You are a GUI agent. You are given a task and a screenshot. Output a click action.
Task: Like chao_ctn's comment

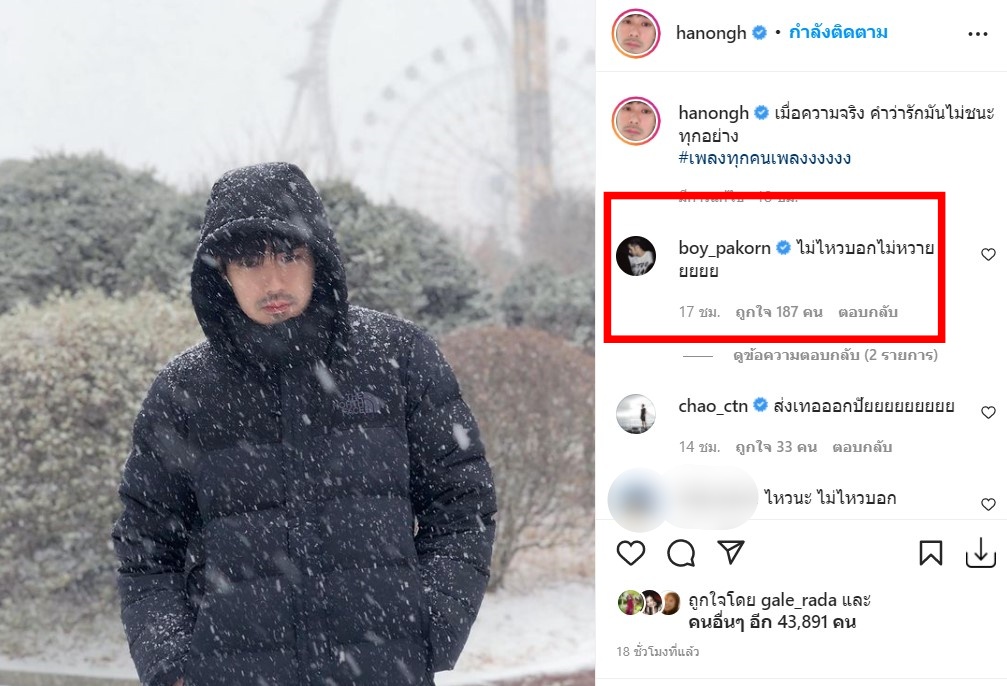(988, 412)
